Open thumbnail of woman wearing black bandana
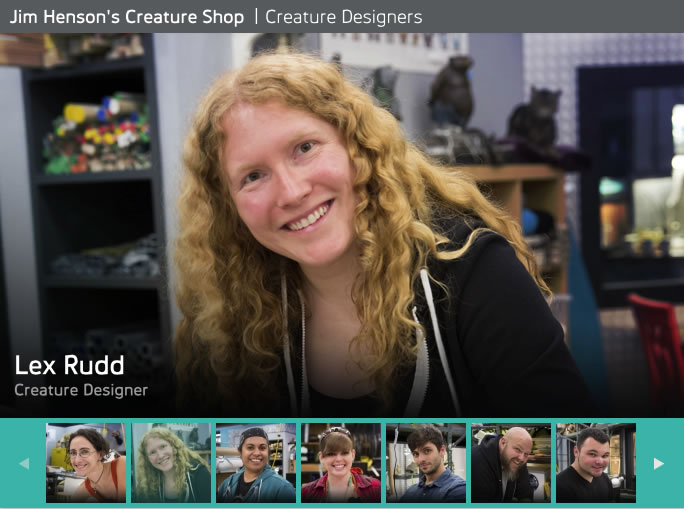Image resolution: width=684 pixels, height=509 pixels. click(x=256, y=463)
